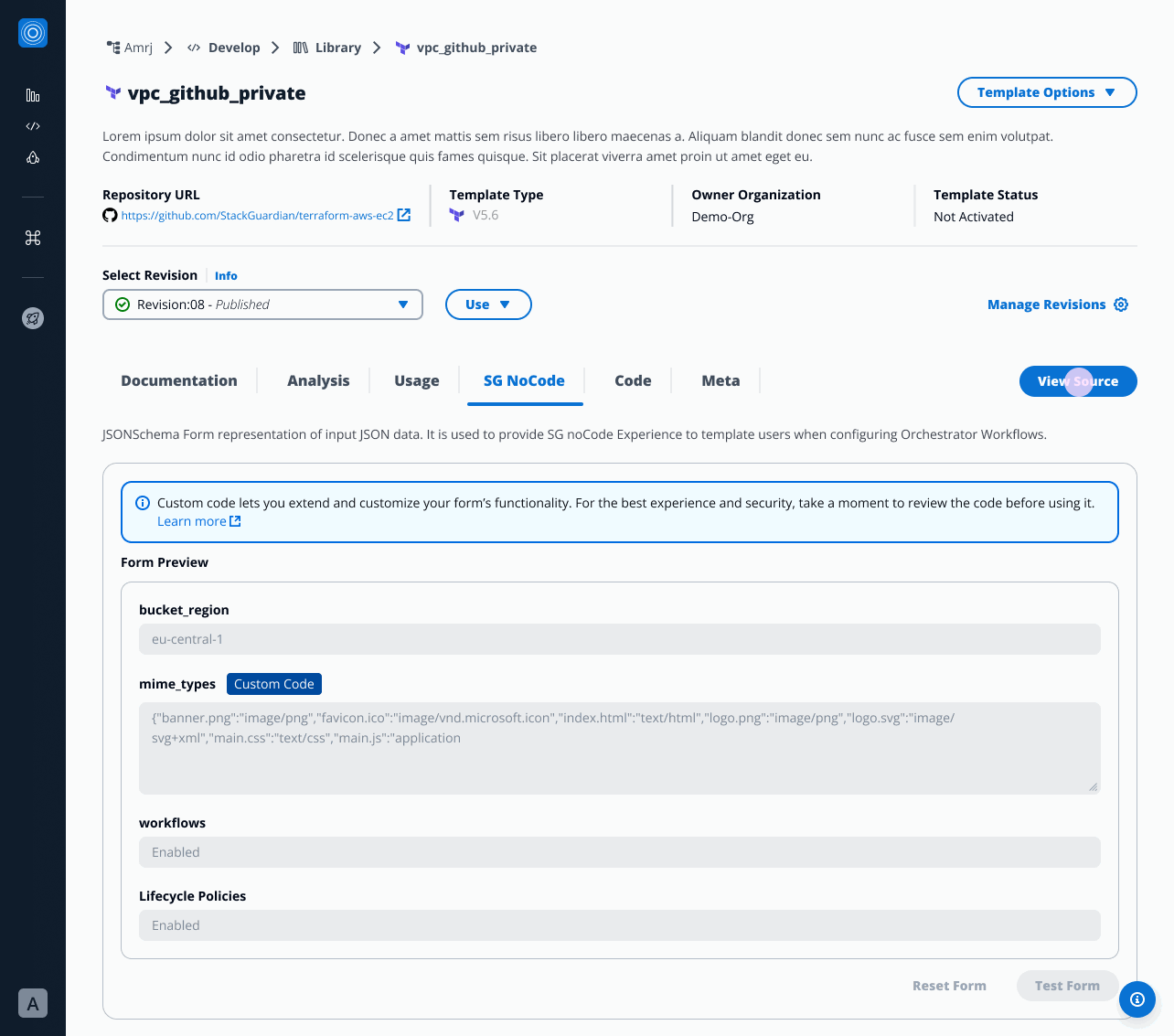Click the StackGuardian logo icon in sidebar
Image resolution: width=1174 pixels, height=1036 pixels.
tap(33, 33)
